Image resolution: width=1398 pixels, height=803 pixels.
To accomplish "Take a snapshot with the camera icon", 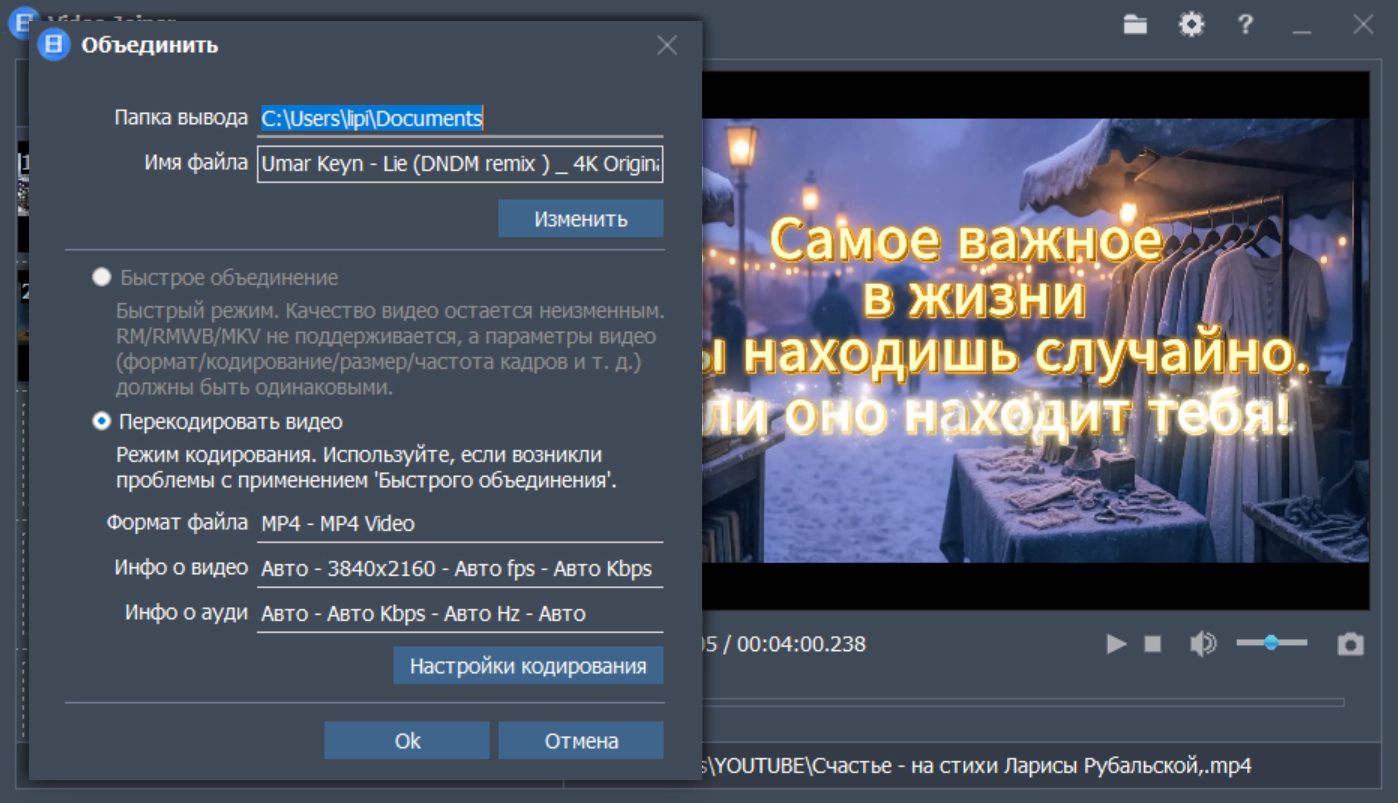I will (1350, 644).
